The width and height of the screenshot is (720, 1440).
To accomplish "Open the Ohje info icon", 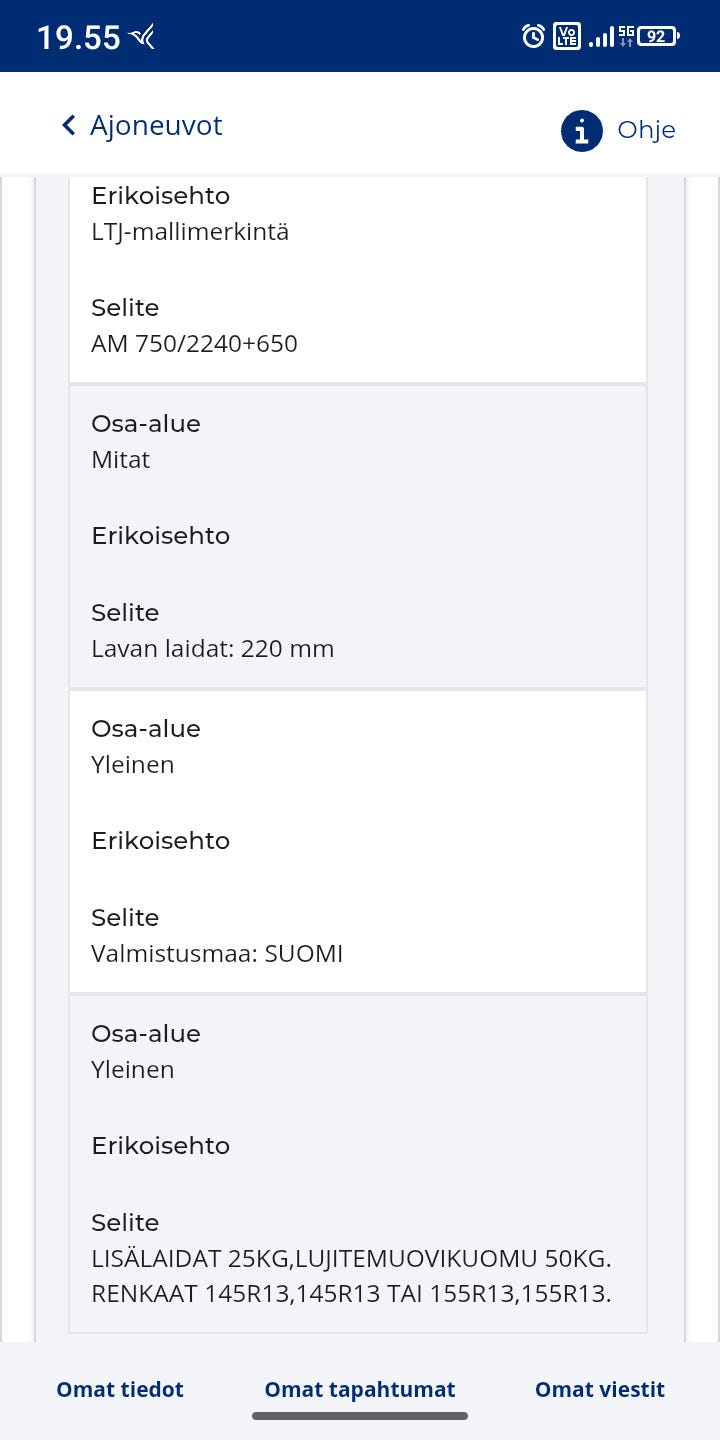I will 582,130.
